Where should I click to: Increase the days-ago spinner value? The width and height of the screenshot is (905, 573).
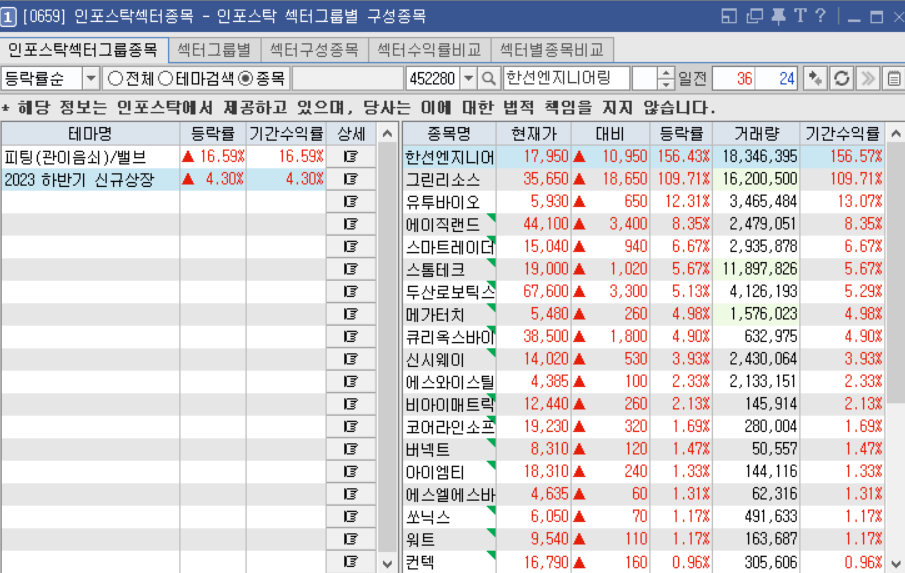(666, 73)
